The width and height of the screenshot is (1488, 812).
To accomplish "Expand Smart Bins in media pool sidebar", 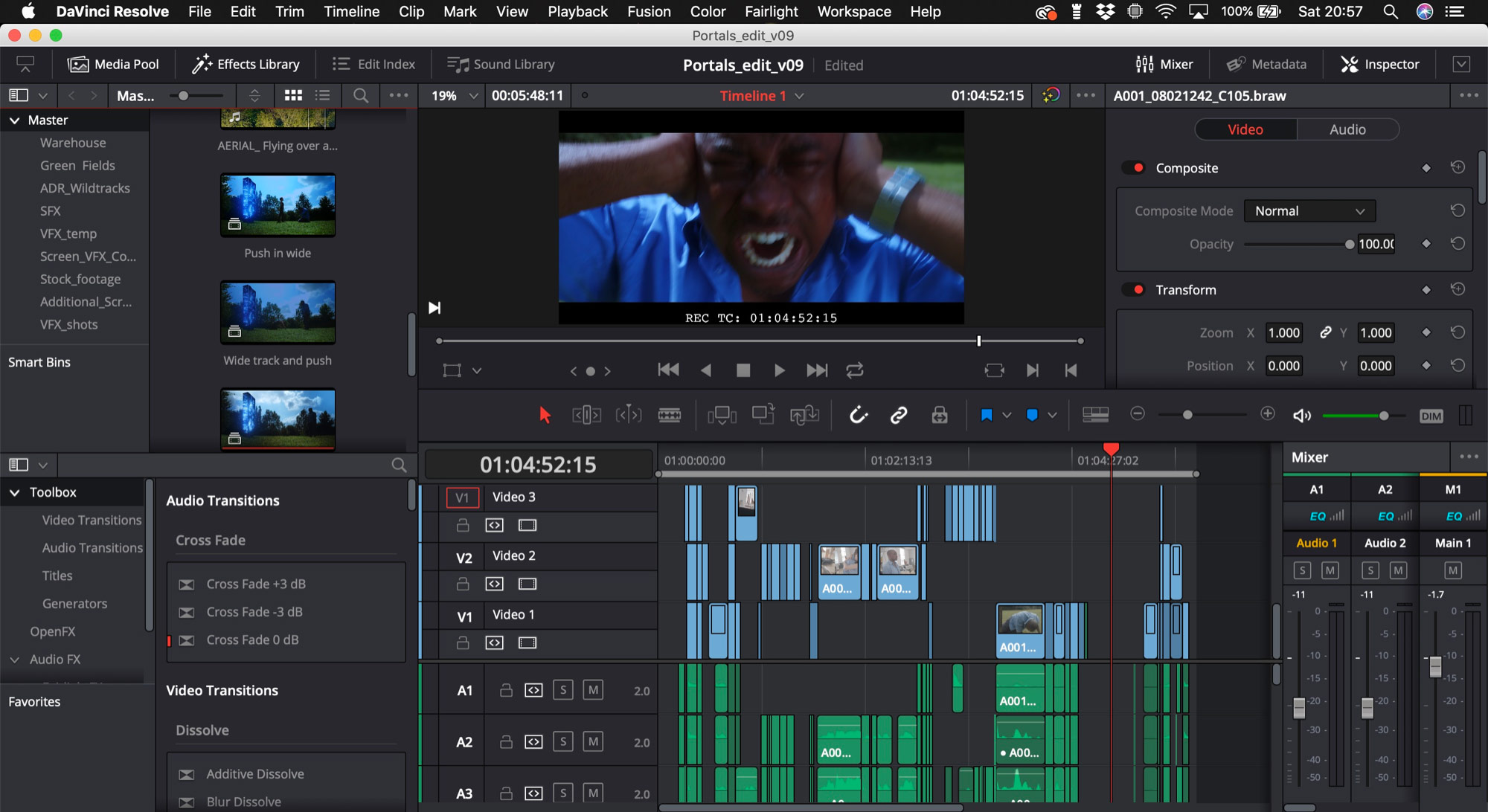I will (x=38, y=362).
